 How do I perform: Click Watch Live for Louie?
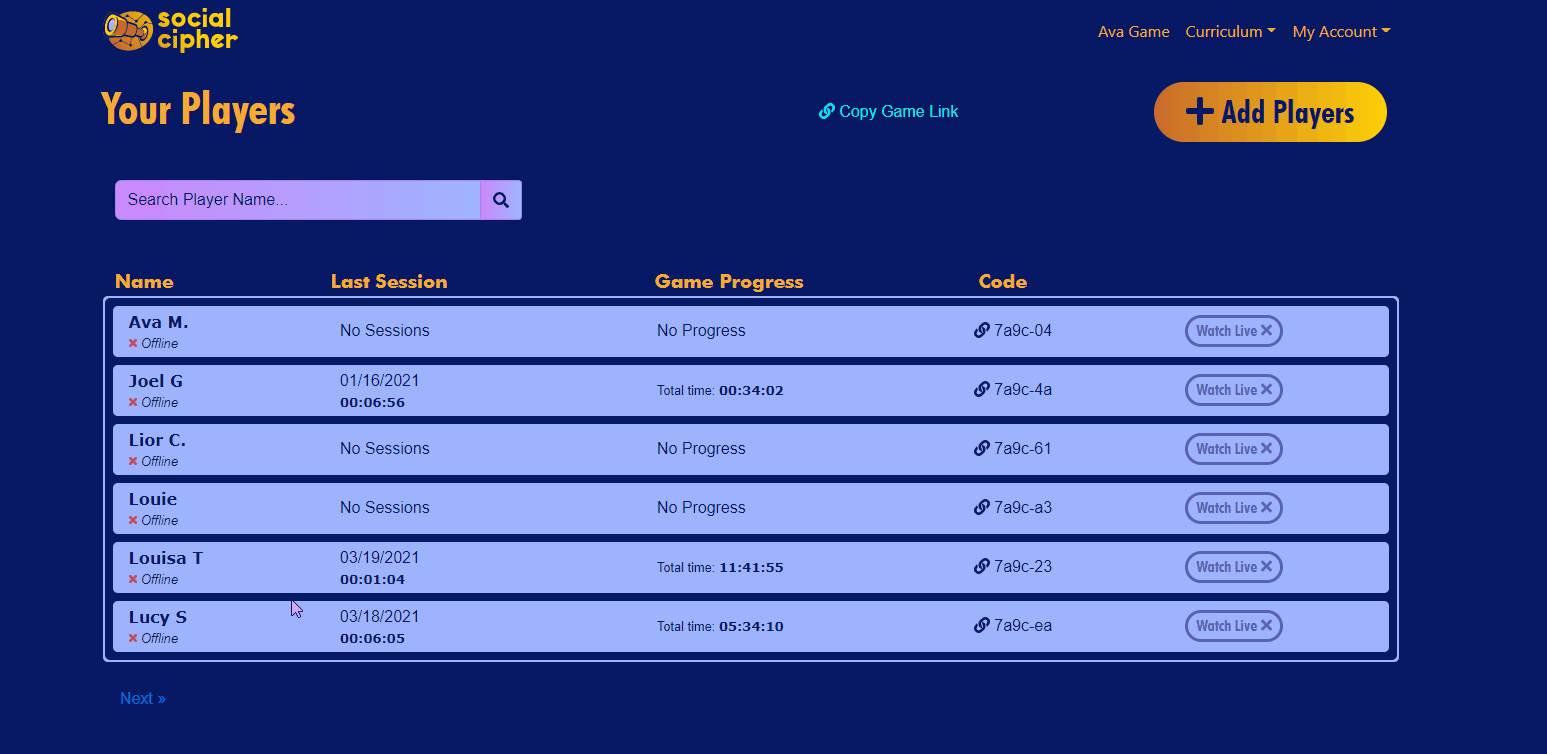coord(1234,508)
